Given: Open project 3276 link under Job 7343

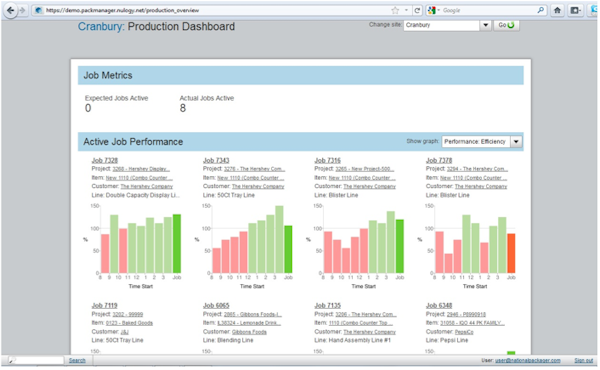Looking at the screenshot, I should (254, 169).
